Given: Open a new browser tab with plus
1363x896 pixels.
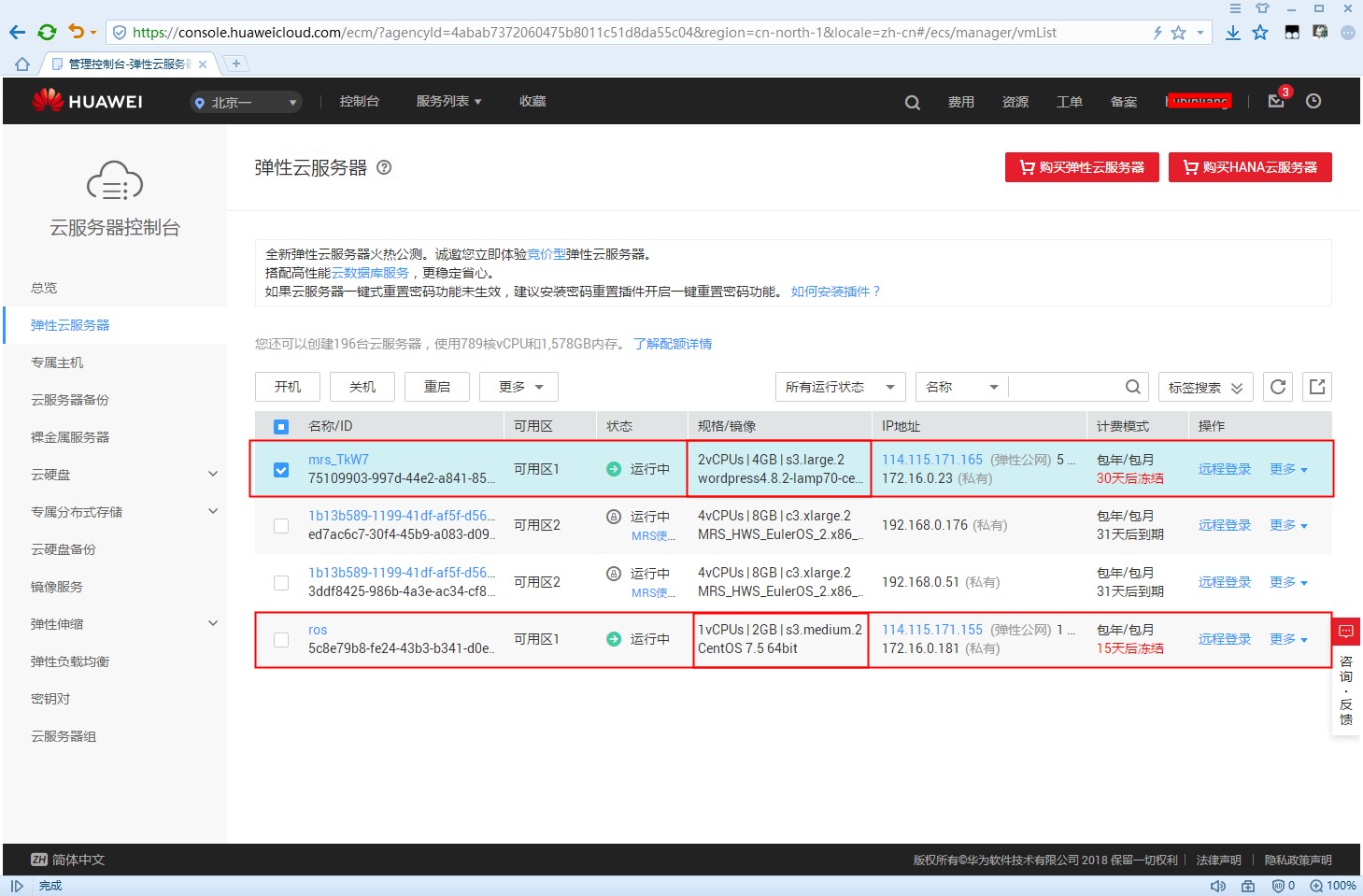Looking at the screenshot, I should tap(236, 64).
